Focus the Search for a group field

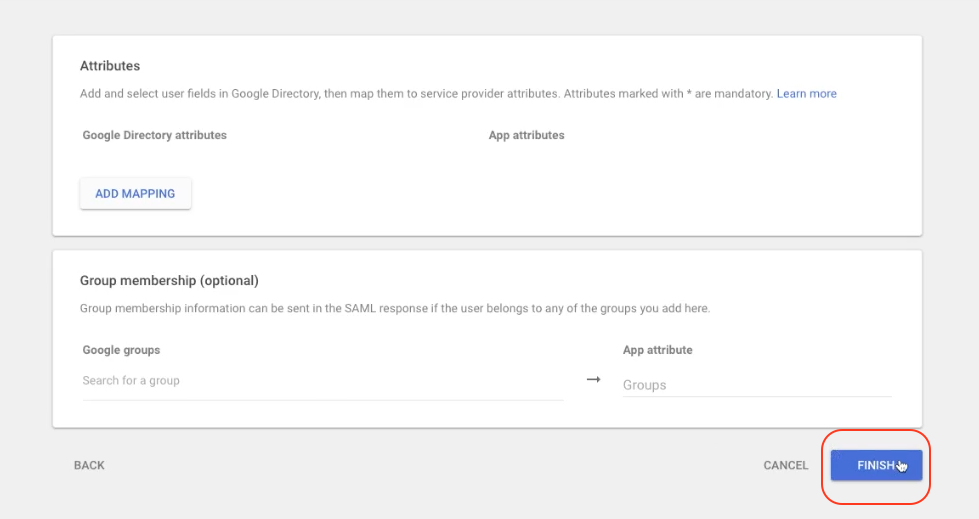click(x=322, y=381)
